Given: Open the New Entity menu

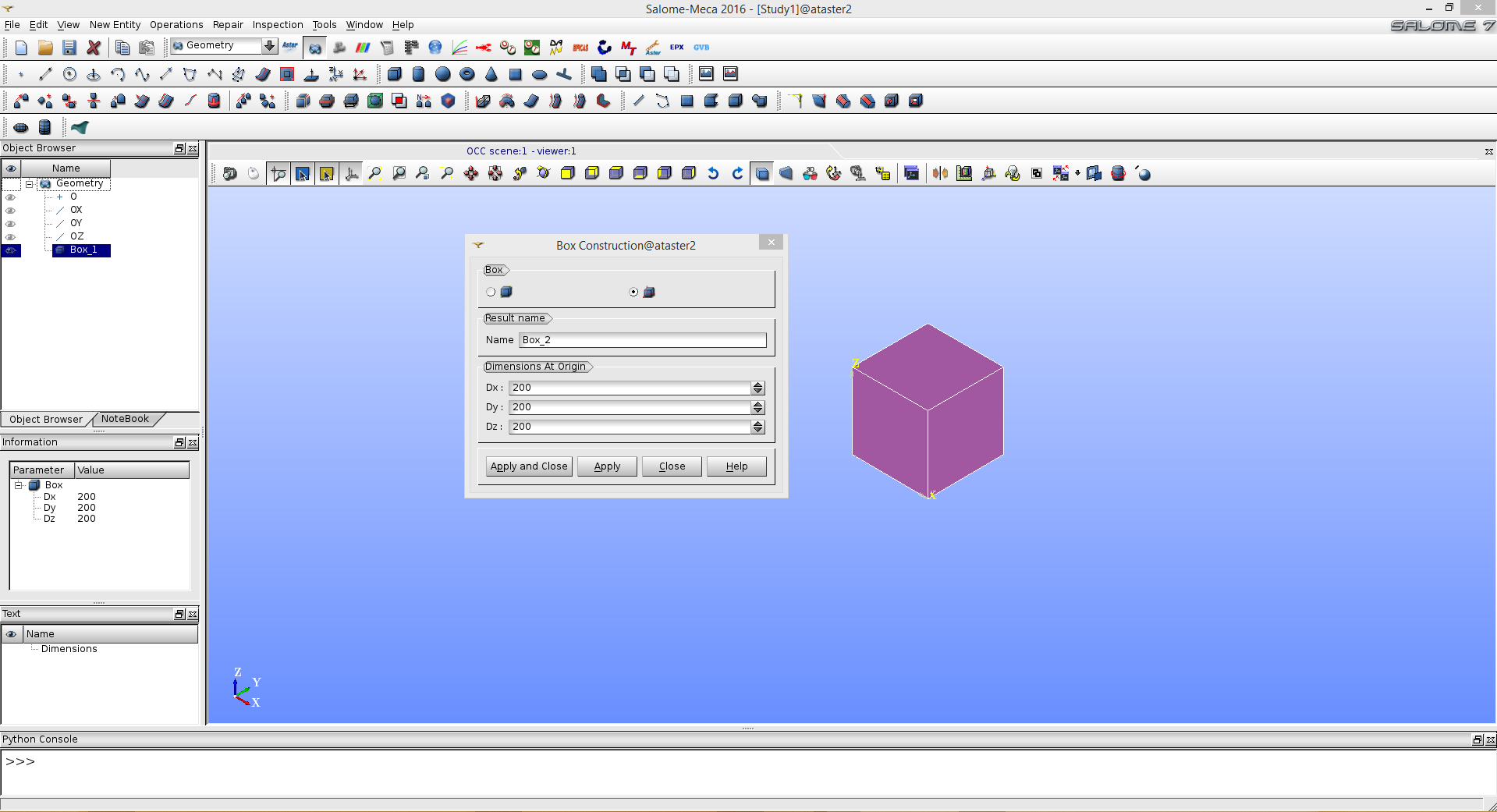Looking at the screenshot, I should [x=115, y=25].
